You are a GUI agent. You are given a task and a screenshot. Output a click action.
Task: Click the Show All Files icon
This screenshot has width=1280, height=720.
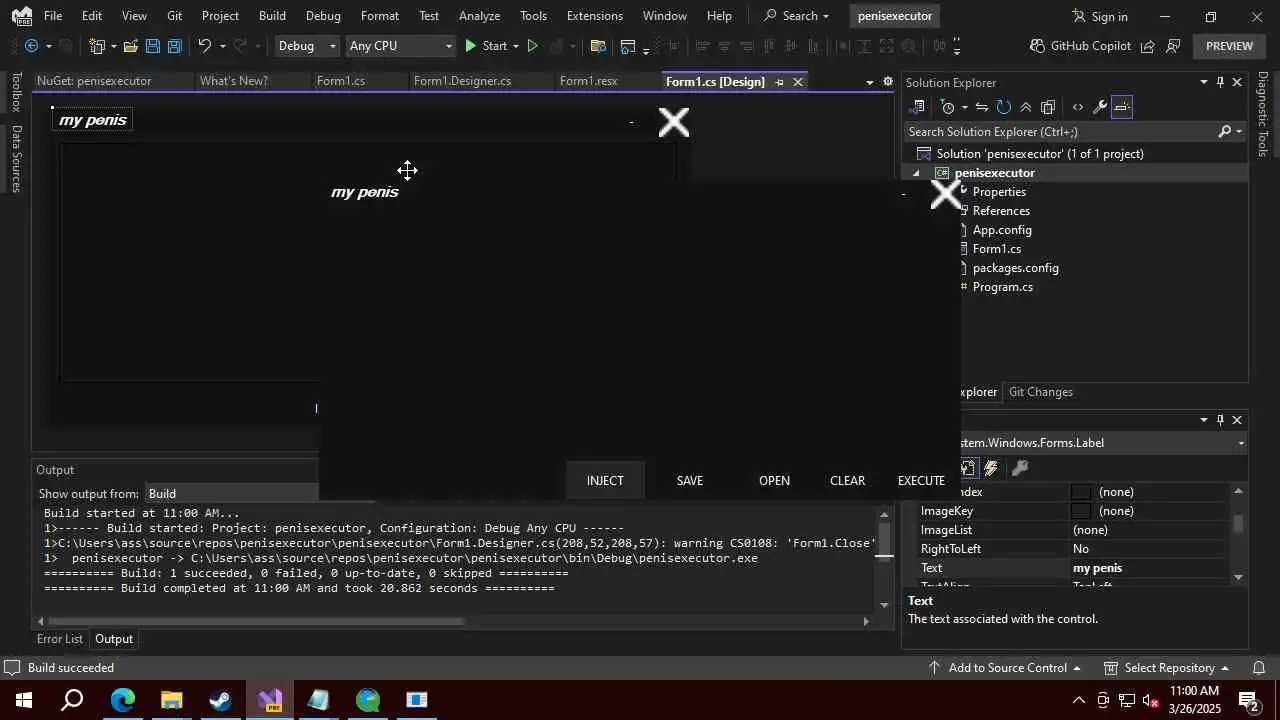(1048, 107)
